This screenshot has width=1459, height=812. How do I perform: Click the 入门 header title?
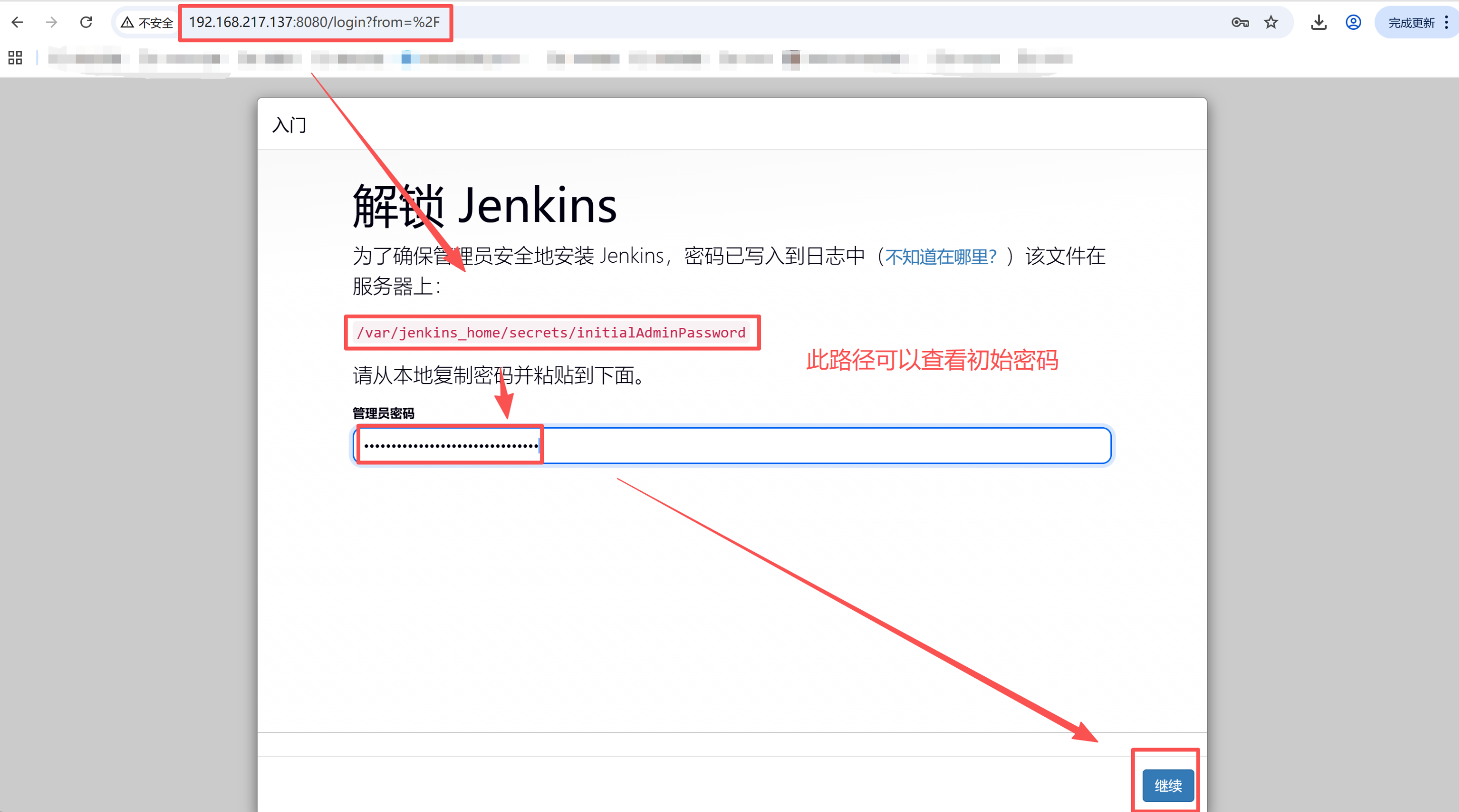290,125
